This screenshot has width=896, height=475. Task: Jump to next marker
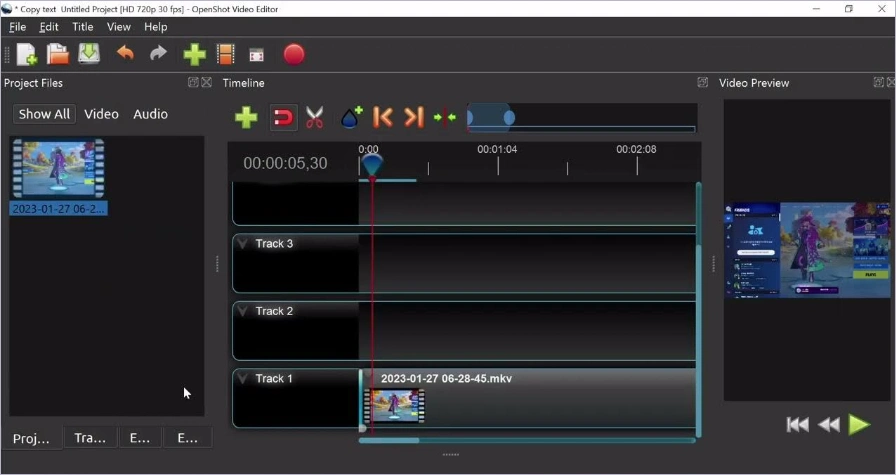pyautogui.click(x=414, y=117)
